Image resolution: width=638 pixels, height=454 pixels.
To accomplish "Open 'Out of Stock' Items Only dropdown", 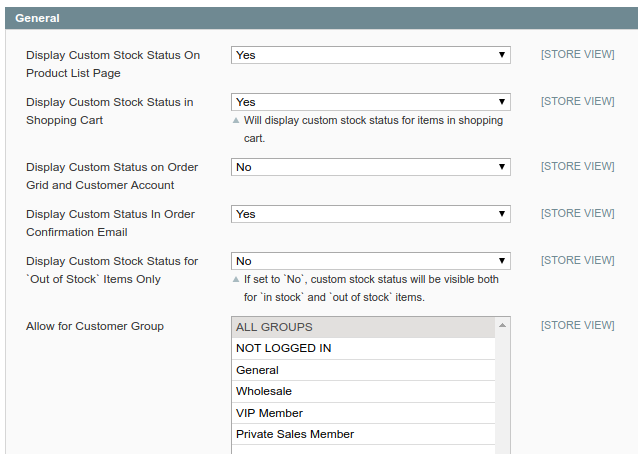I will pyautogui.click(x=370, y=261).
